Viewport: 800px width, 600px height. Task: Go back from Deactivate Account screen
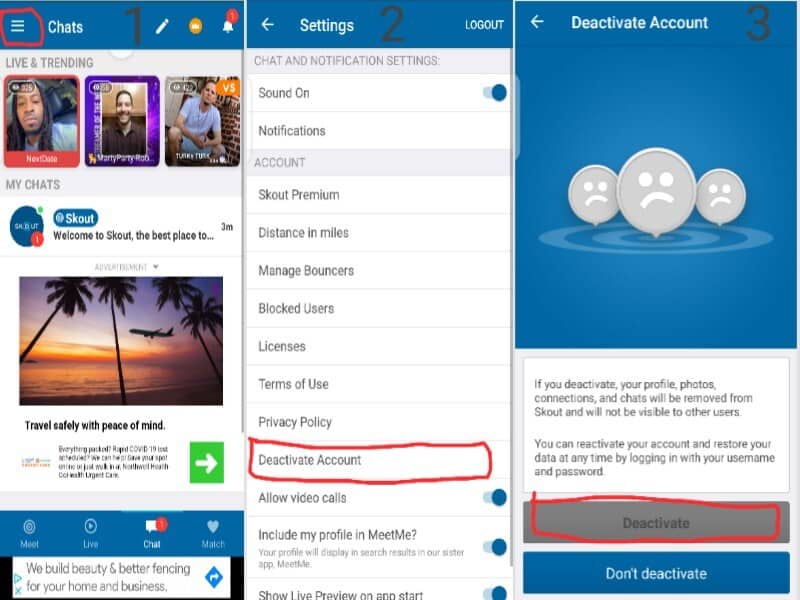537,21
